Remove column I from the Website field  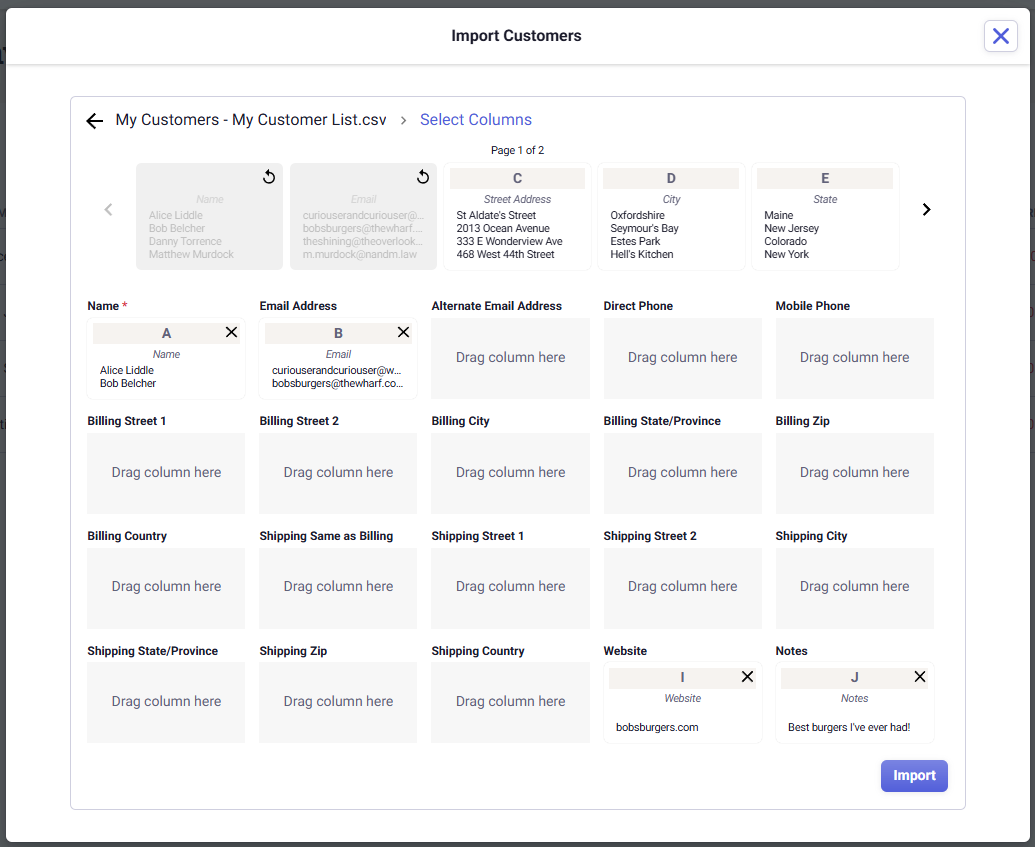747,677
